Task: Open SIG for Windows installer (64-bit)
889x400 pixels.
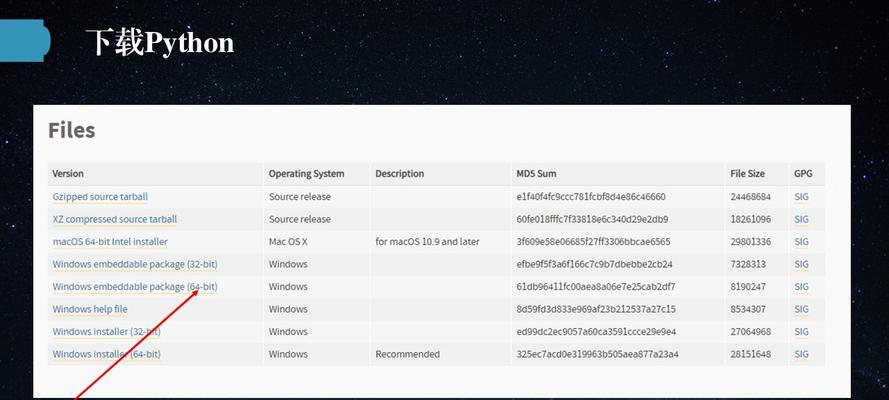Action: [801, 354]
